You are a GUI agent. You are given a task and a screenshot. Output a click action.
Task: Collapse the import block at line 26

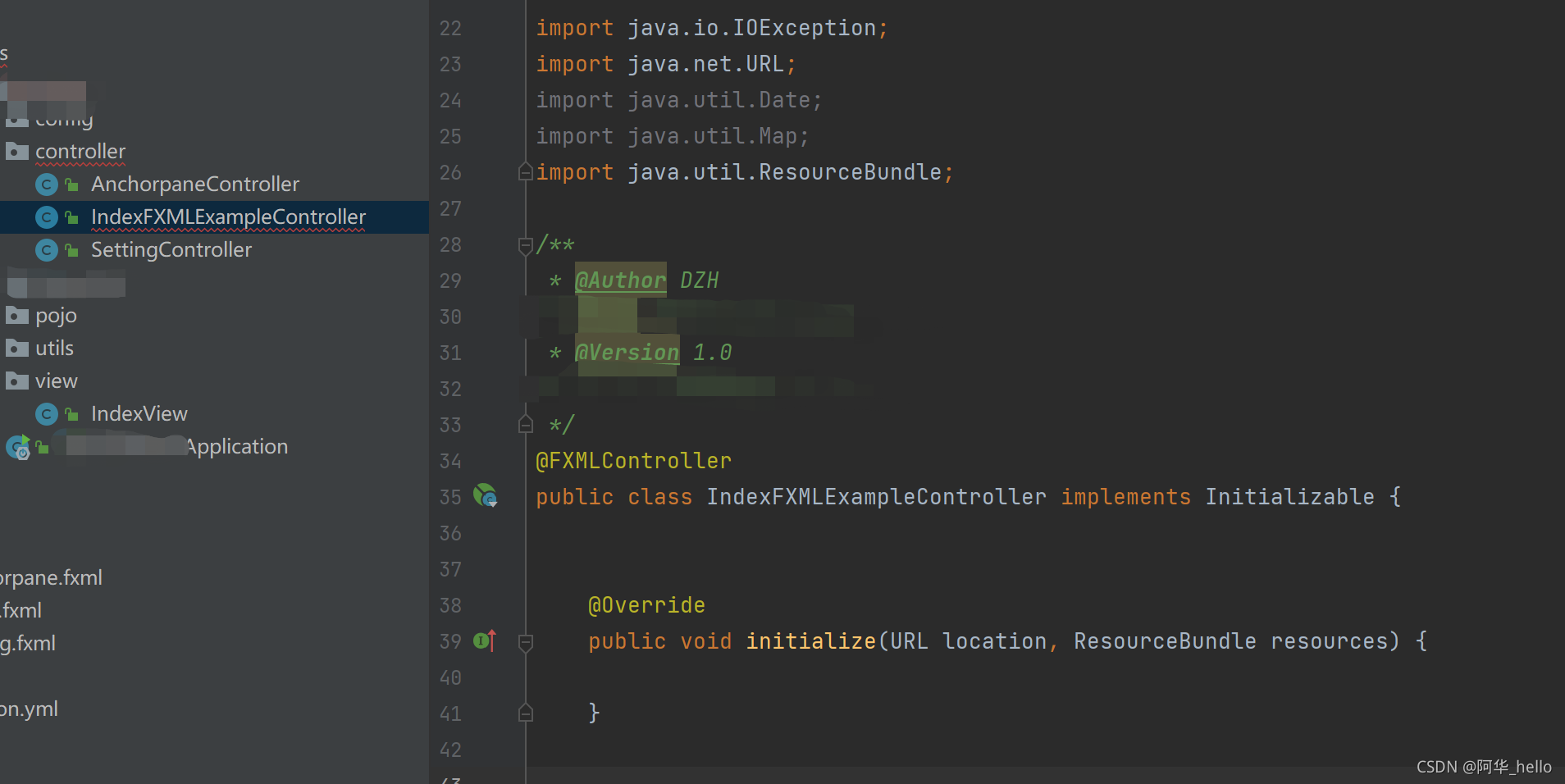pyautogui.click(x=526, y=171)
